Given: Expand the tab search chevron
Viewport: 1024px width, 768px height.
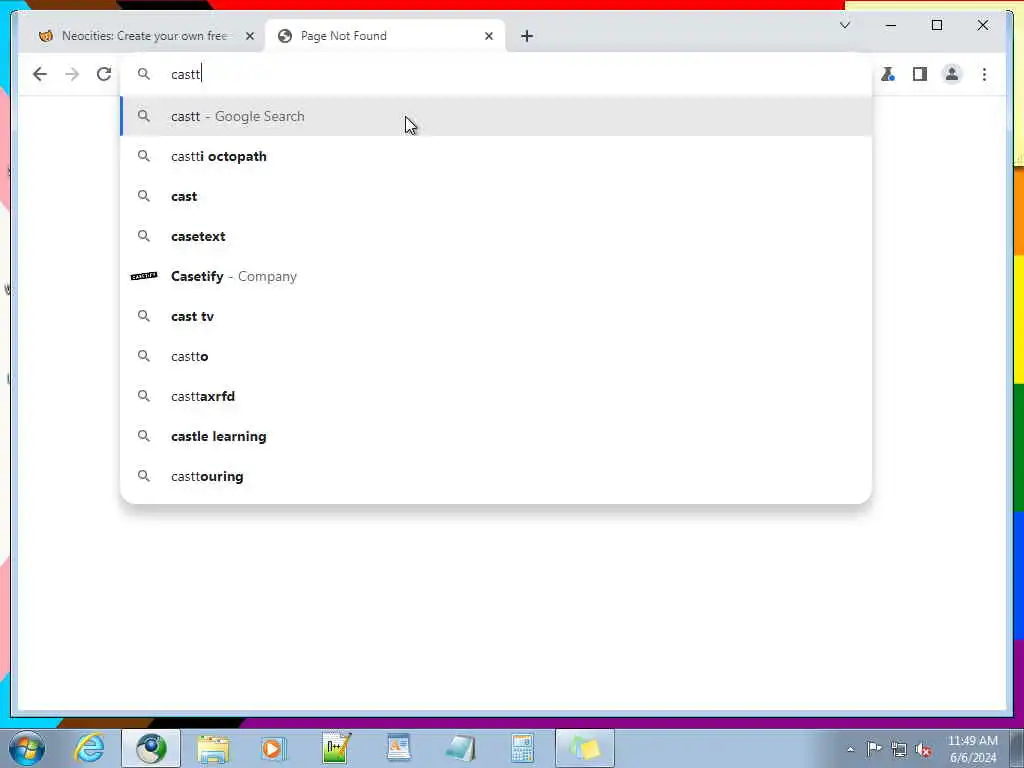Looking at the screenshot, I should 844,25.
